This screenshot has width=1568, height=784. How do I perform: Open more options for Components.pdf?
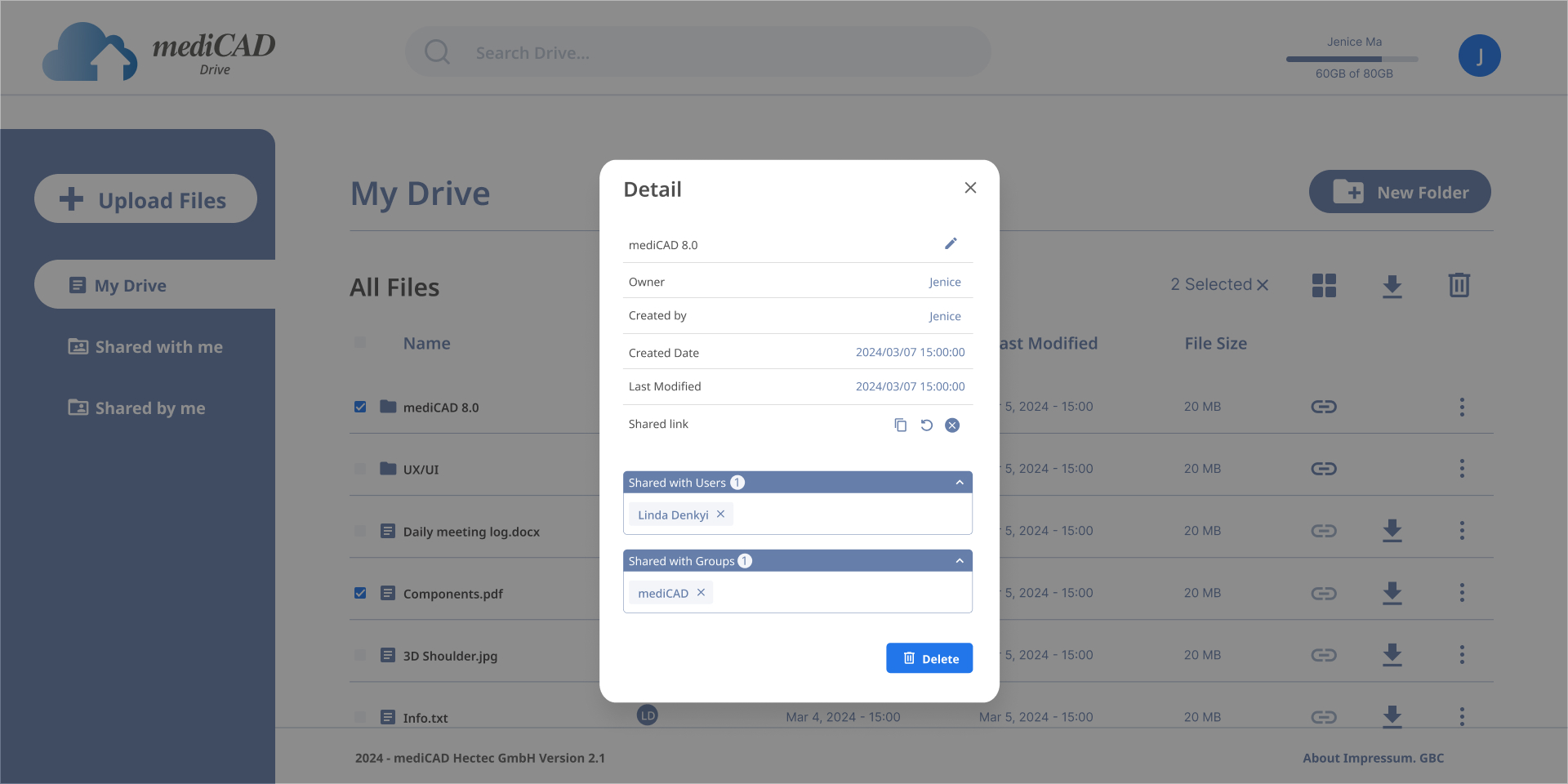coord(1462,593)
